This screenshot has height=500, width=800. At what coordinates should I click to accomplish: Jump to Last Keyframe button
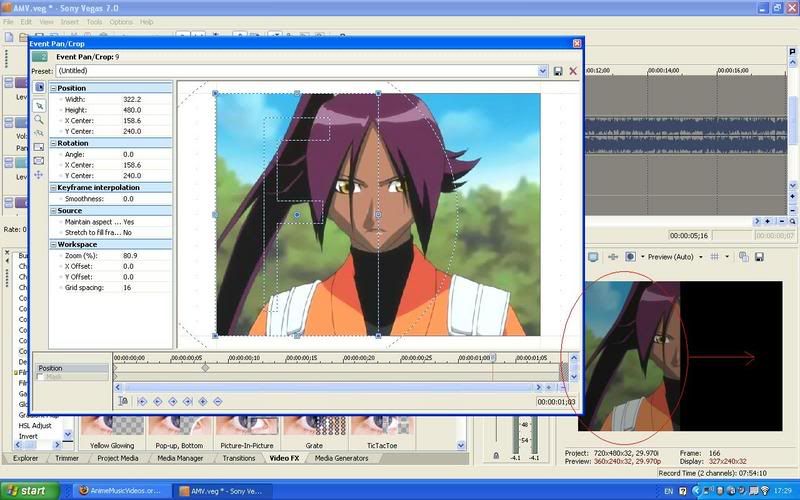(187, 402)
